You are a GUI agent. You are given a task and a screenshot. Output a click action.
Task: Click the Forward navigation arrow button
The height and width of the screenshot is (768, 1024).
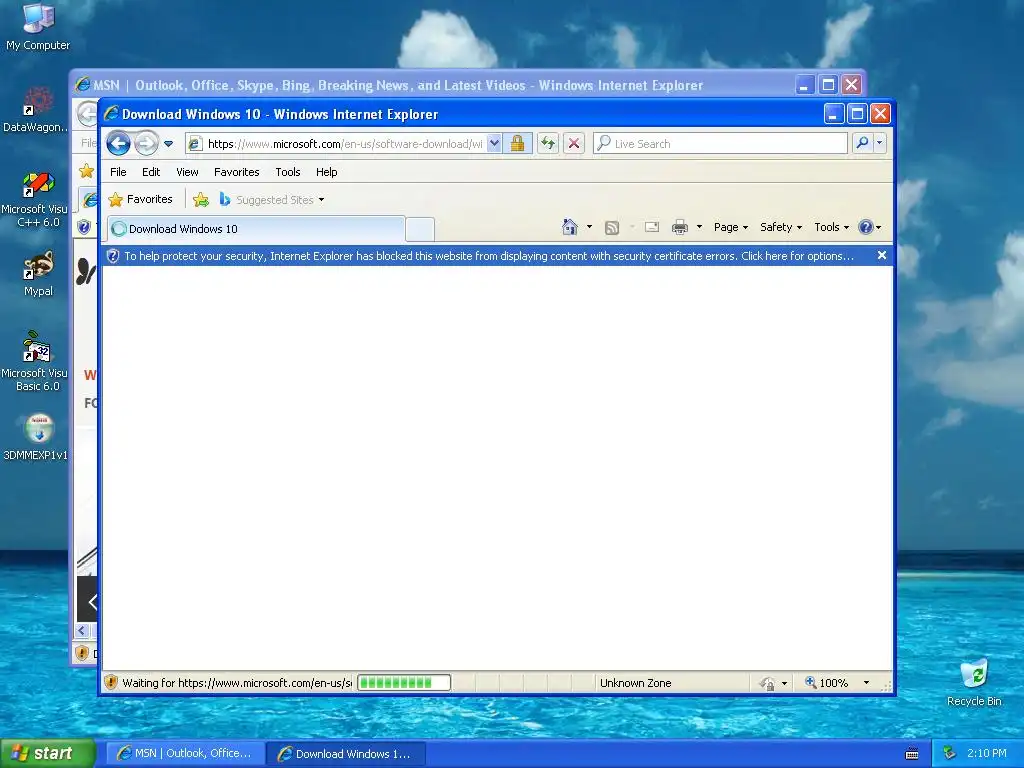(x=146, y=143)
